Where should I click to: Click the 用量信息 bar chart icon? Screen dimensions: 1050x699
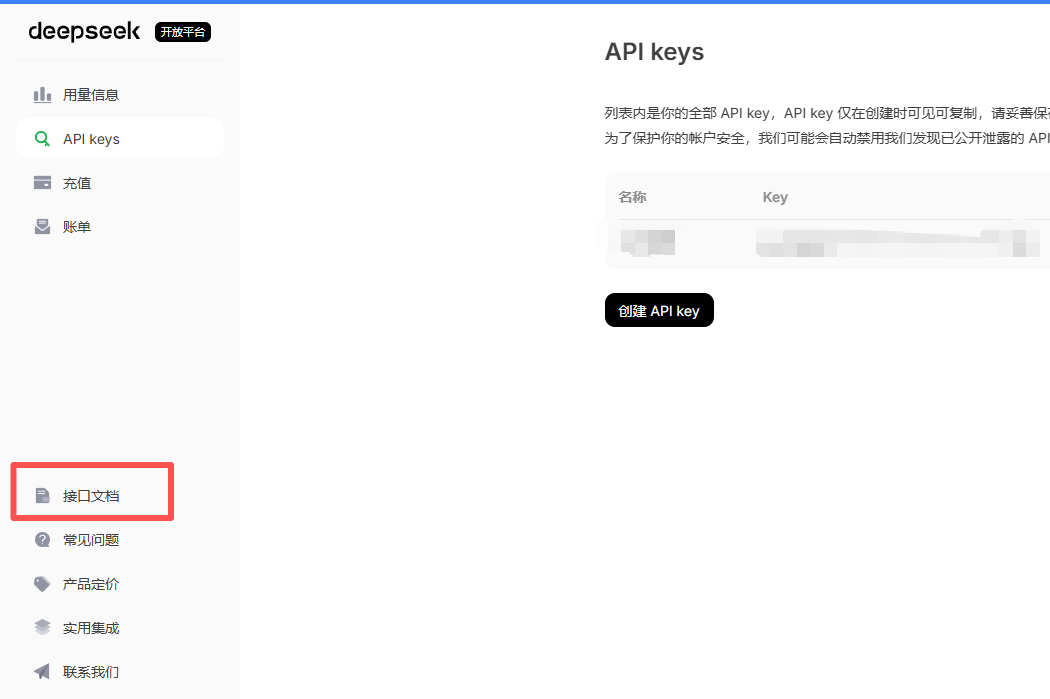tap(42, 95)
